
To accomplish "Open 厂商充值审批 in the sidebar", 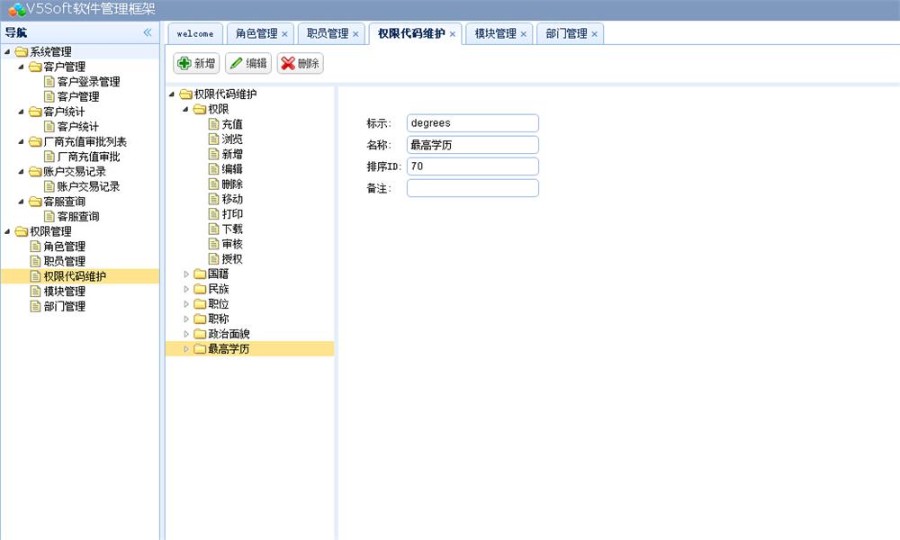I will point(88,157).
